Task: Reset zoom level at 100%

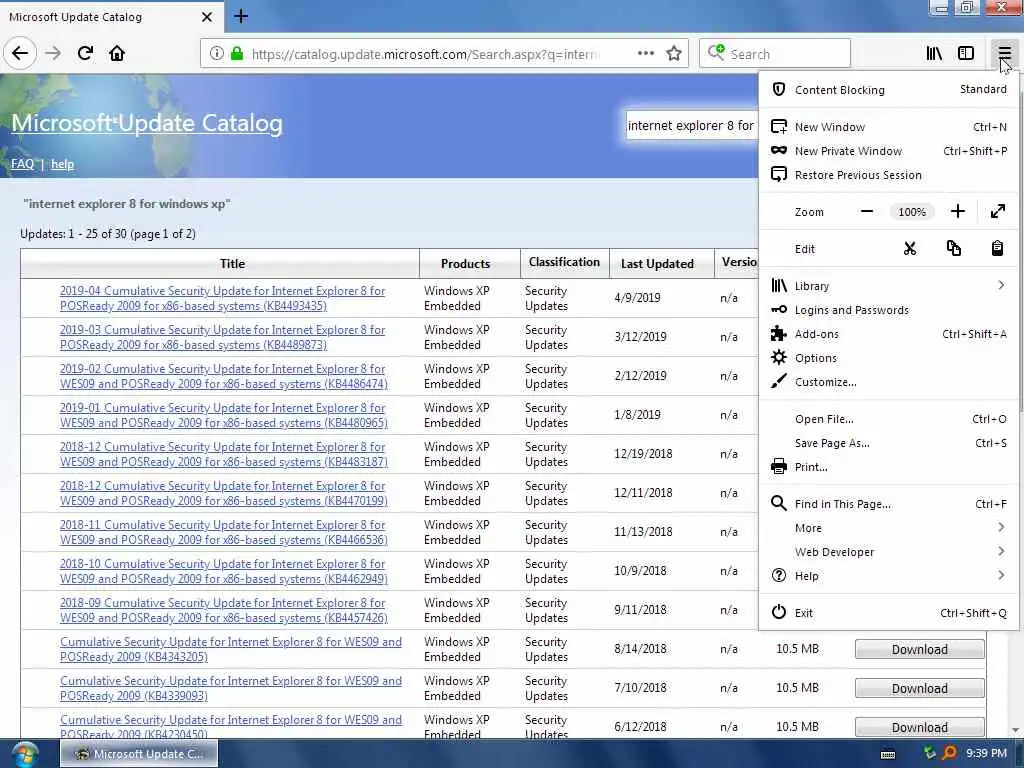Action: (x=912, y=212)
